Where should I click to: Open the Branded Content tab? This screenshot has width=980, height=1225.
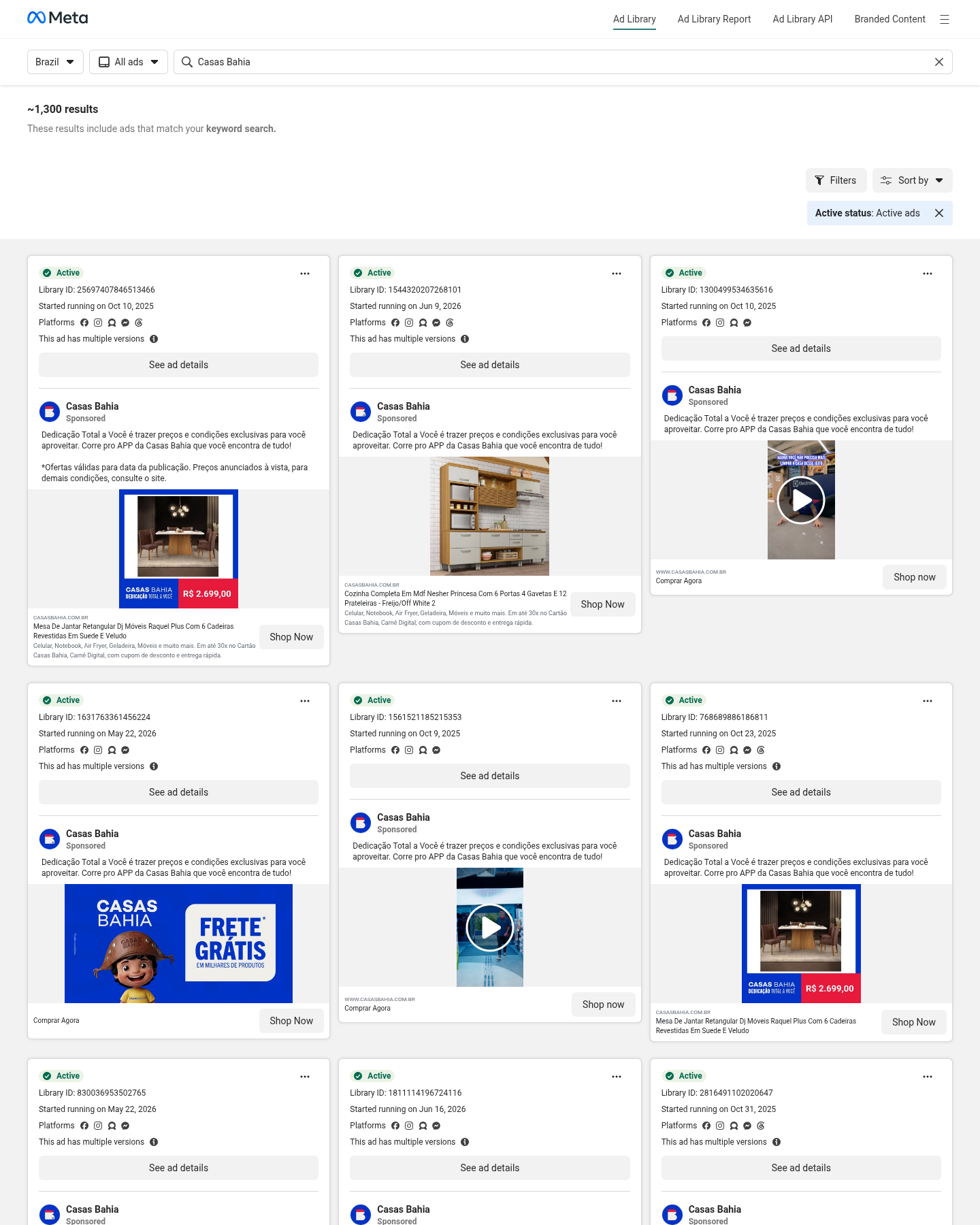[889, 19]
